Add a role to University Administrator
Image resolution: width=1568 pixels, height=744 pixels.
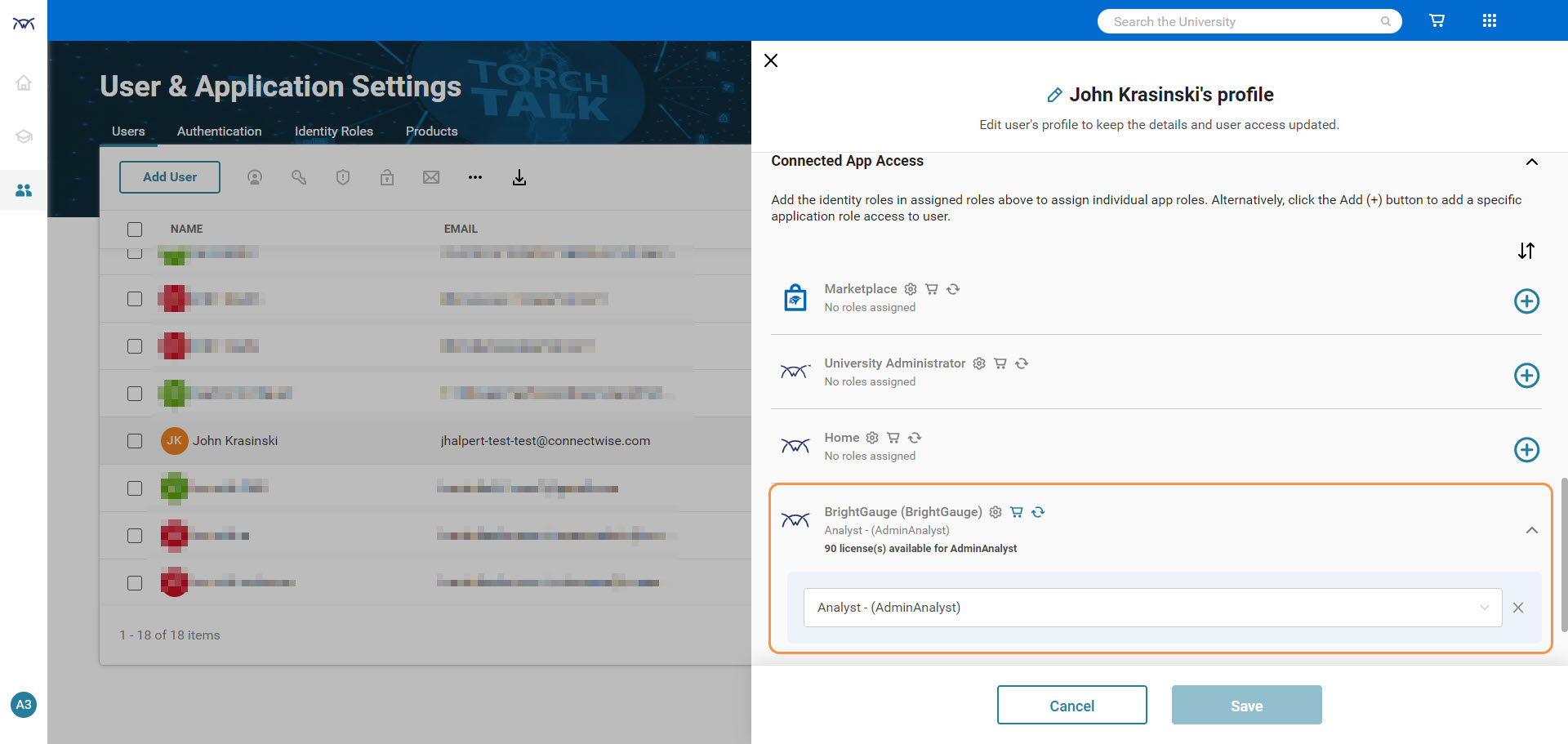pyautogui.click(x=1526, y=376)
